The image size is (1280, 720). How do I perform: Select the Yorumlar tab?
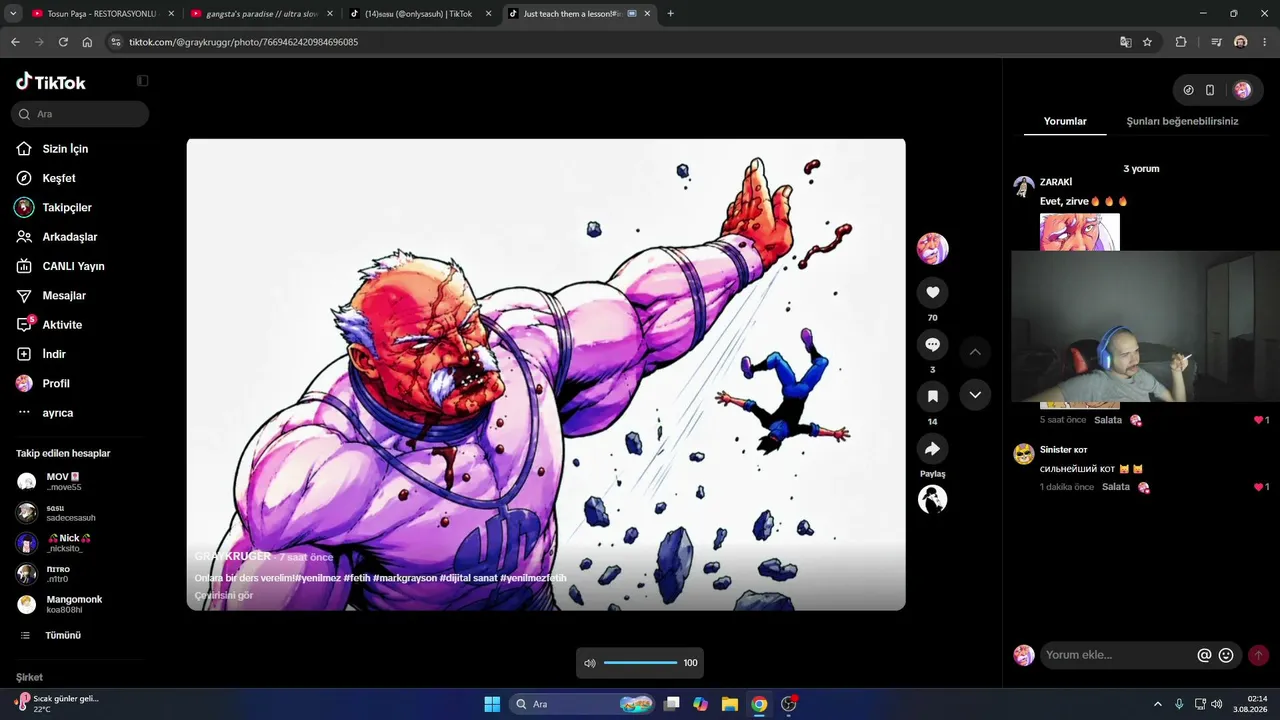click(1065, 121)
